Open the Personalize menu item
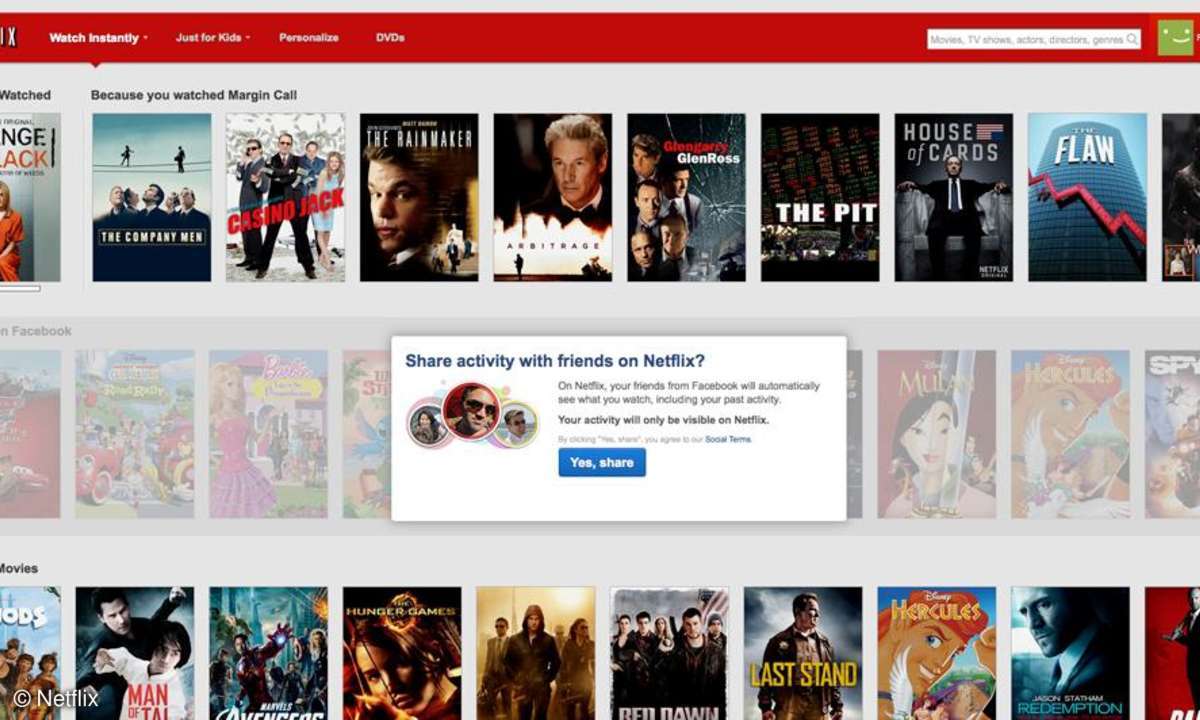Viewport: 1200px width, 720px height. [309, 38]
